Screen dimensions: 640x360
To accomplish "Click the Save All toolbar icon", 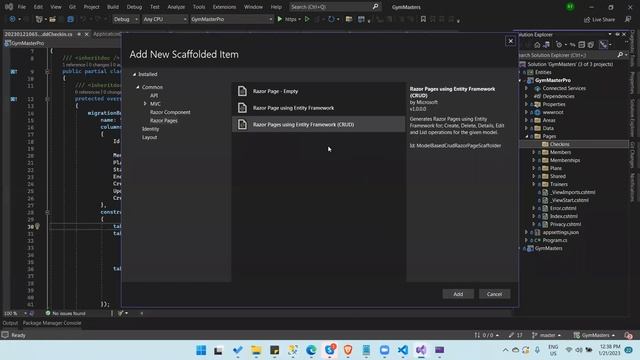I will [x=70, y=19].
